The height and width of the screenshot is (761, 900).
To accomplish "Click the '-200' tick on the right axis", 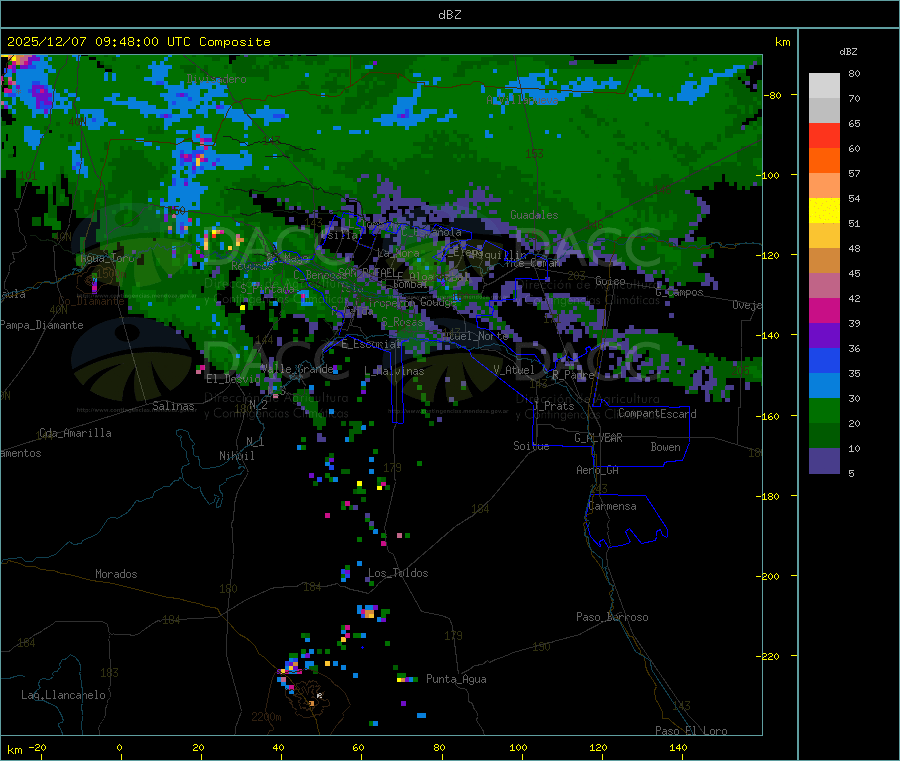I will pyautogui.click(x=769, y=576).
